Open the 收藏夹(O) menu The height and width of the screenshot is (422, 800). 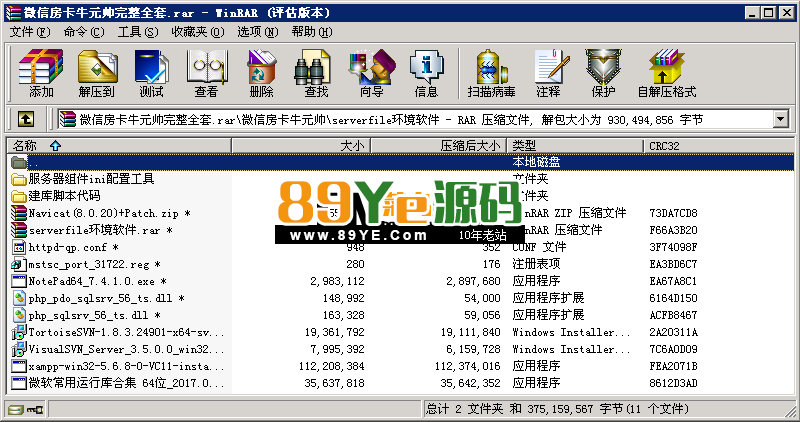pos(198,32)
